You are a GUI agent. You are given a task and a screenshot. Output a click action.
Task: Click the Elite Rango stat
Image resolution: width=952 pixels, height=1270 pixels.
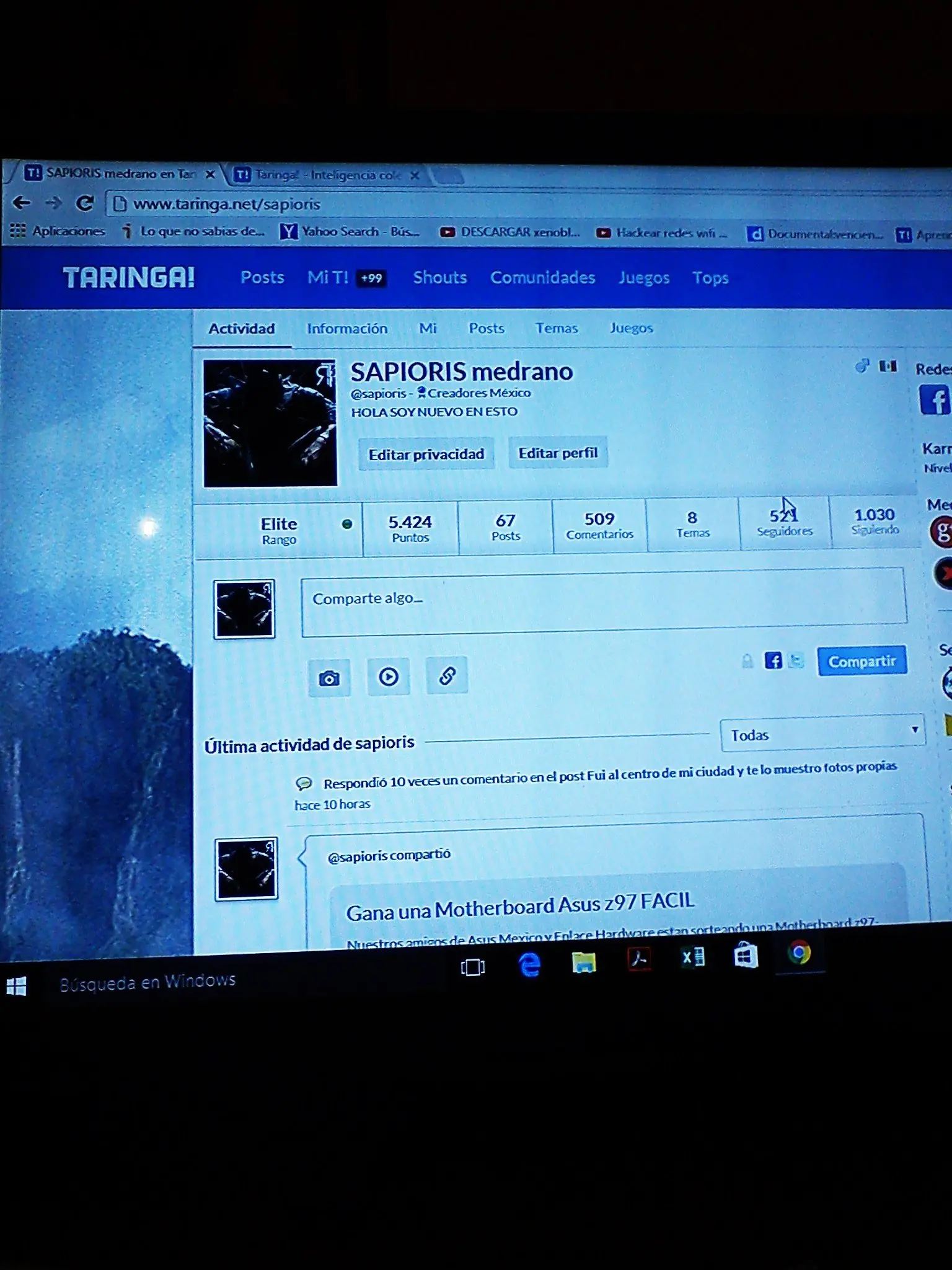pos(279,530)
